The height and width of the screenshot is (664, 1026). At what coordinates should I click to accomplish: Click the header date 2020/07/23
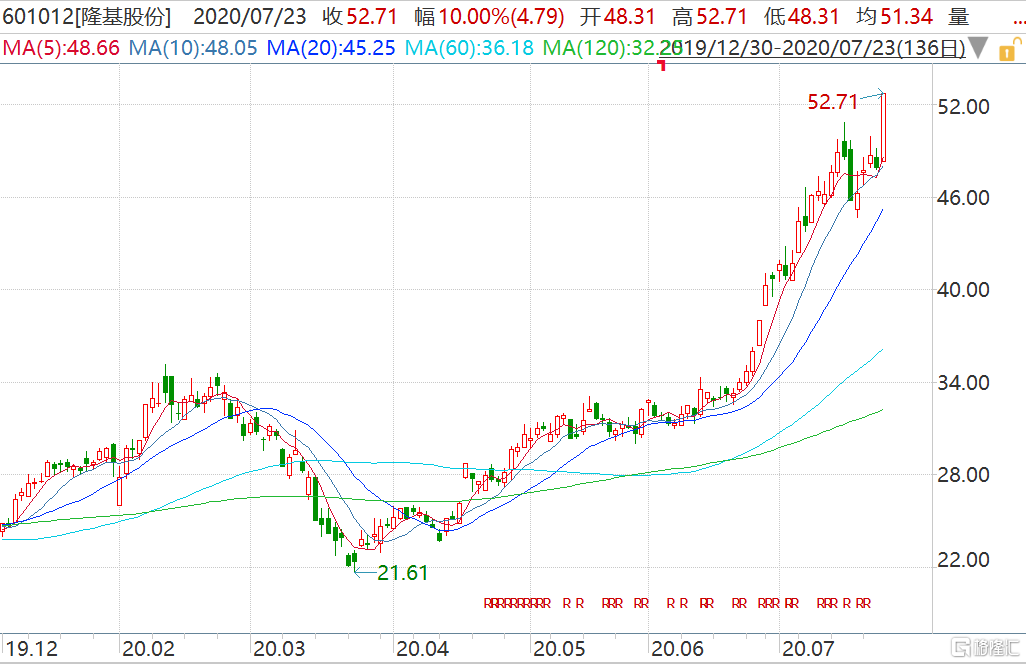pyautogui.click(x=250, y=16)
